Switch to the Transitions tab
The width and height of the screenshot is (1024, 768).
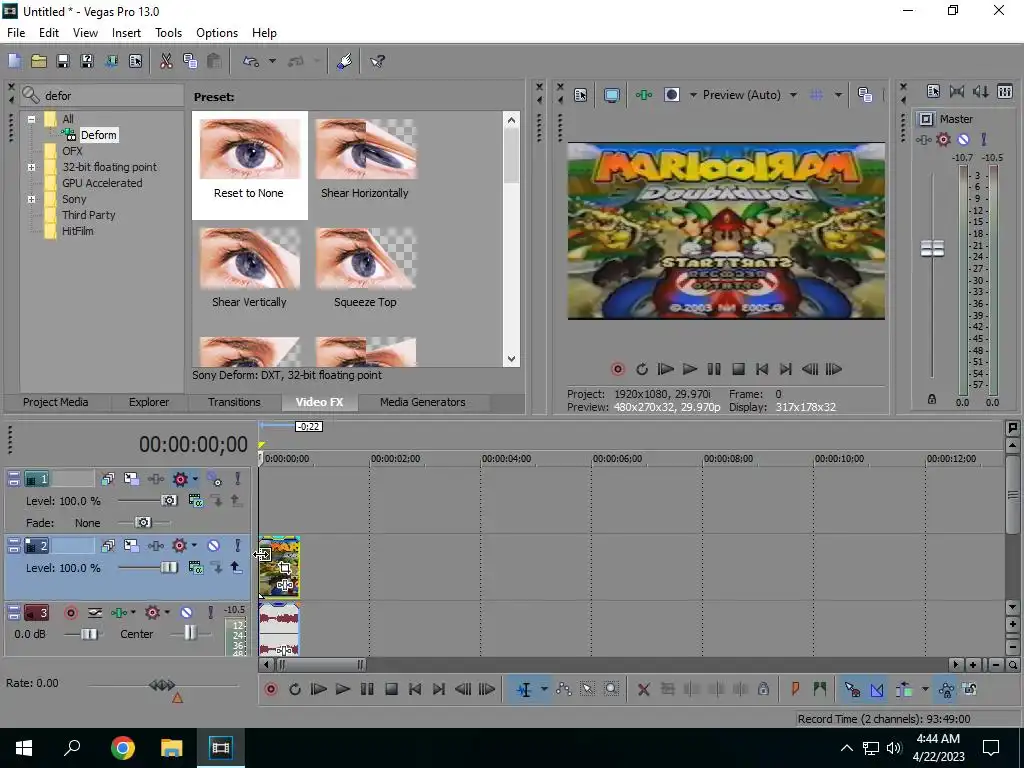click(x=234, y=402)
